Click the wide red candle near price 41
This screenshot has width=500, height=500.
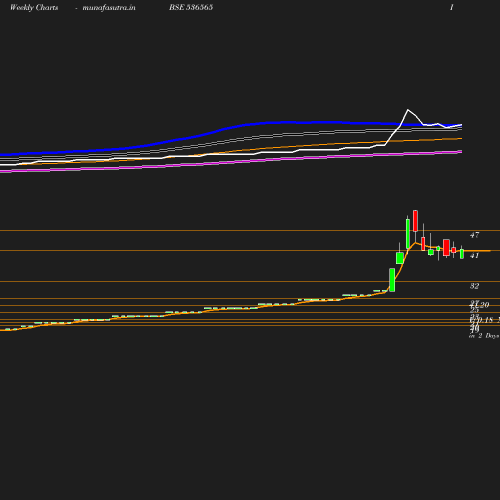pos(446,247)
